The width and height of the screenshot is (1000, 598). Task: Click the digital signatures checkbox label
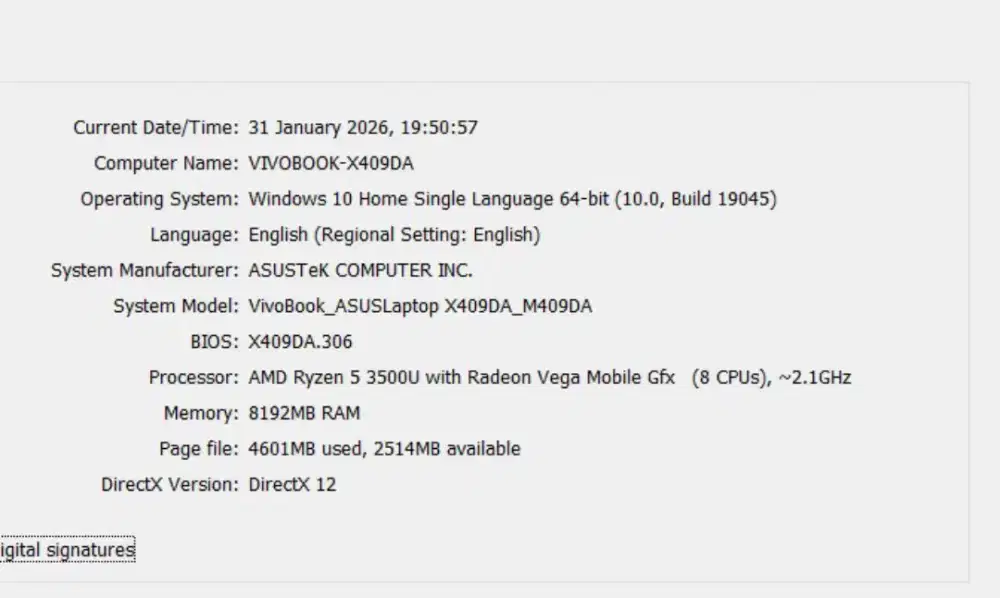(67, 550)
